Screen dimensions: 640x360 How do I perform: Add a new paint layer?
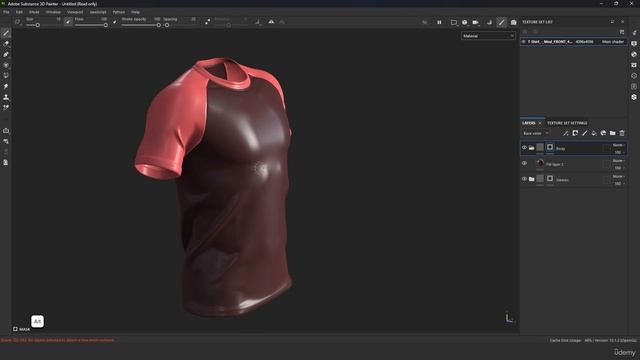coord(584,133)
